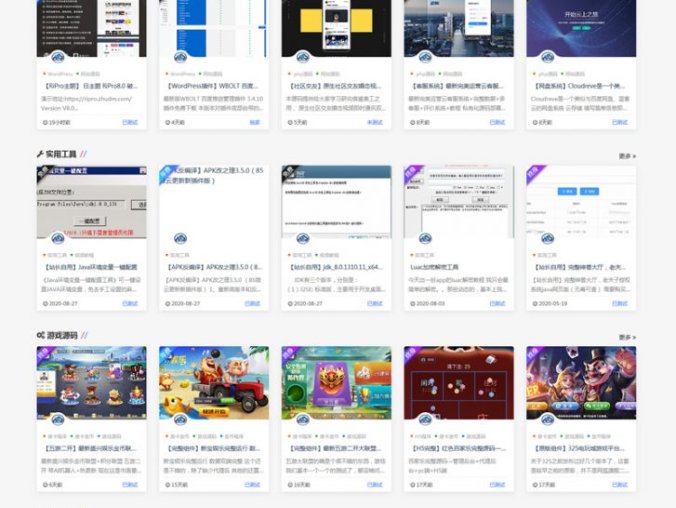The width and height of the screenshot is (676, 508).
Task: Open the Luac tool screenshot thumbnail
Action: 459,202
